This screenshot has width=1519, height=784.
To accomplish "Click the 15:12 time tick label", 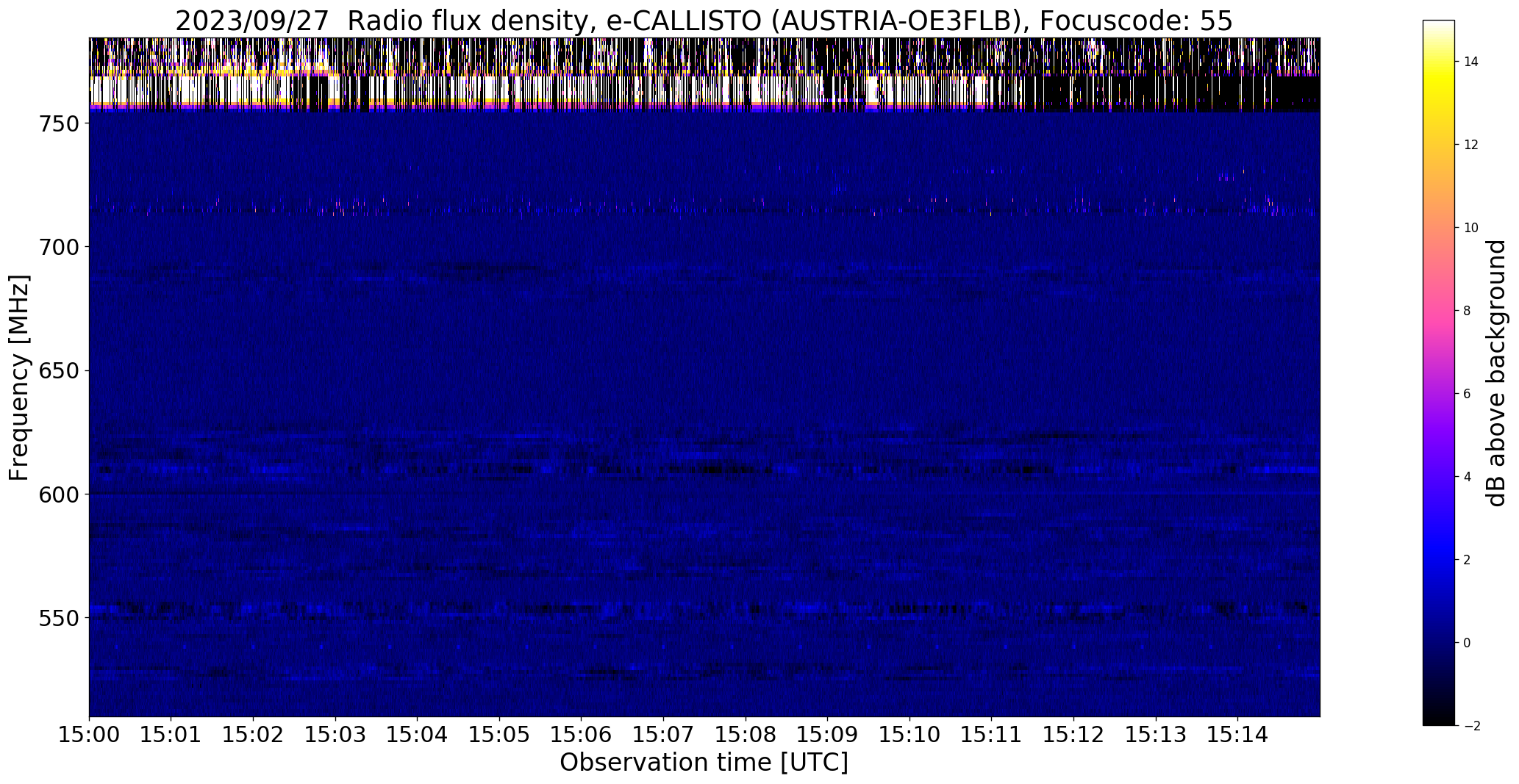I will click(x=1074, y=736).
